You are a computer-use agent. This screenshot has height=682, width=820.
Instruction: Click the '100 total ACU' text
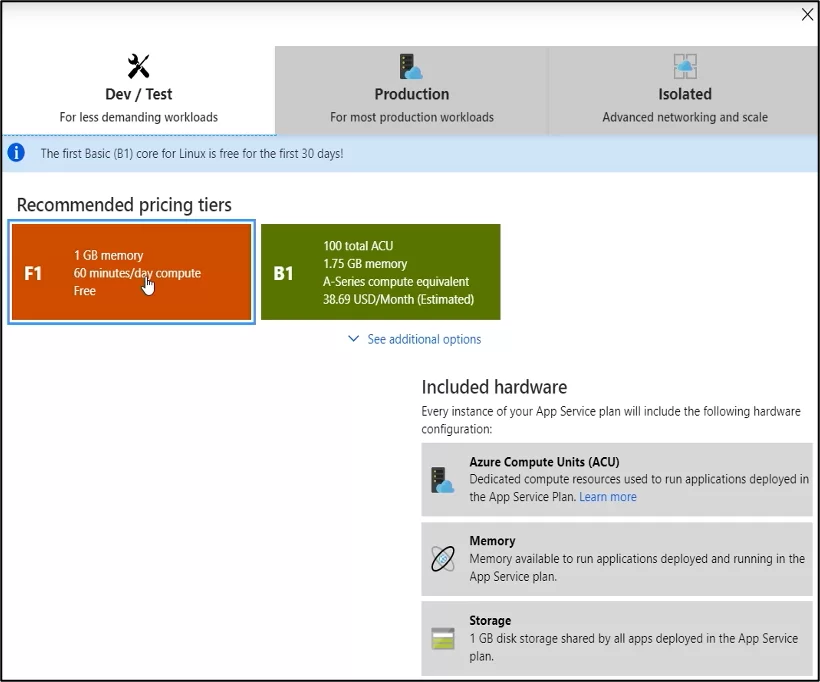click(x=358, y=246)
